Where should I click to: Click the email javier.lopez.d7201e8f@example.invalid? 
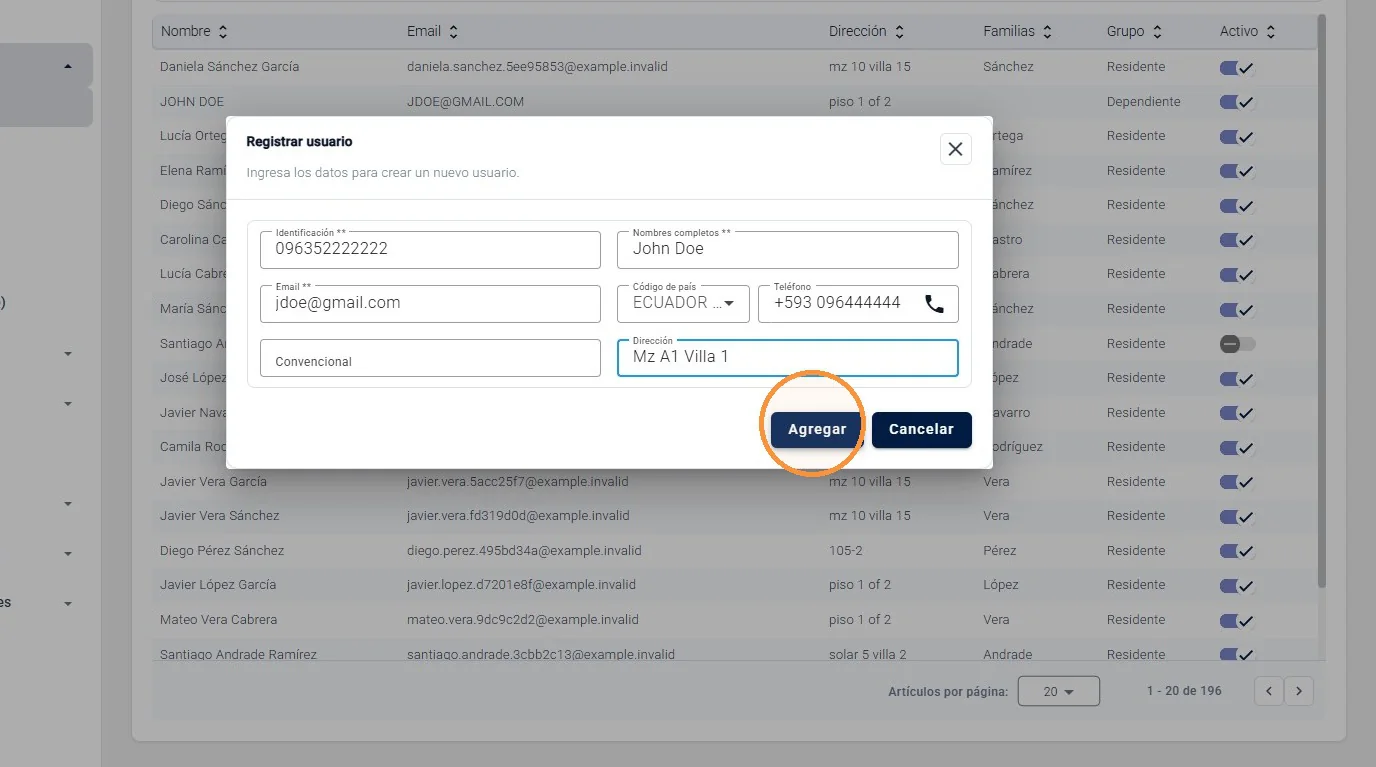coord(521,585)
